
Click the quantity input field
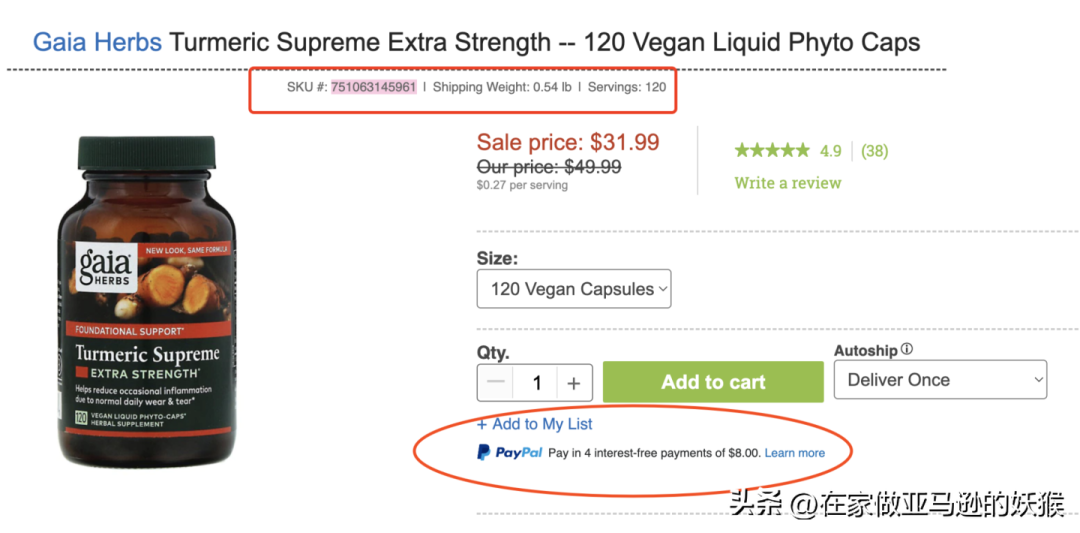(537, 382)
